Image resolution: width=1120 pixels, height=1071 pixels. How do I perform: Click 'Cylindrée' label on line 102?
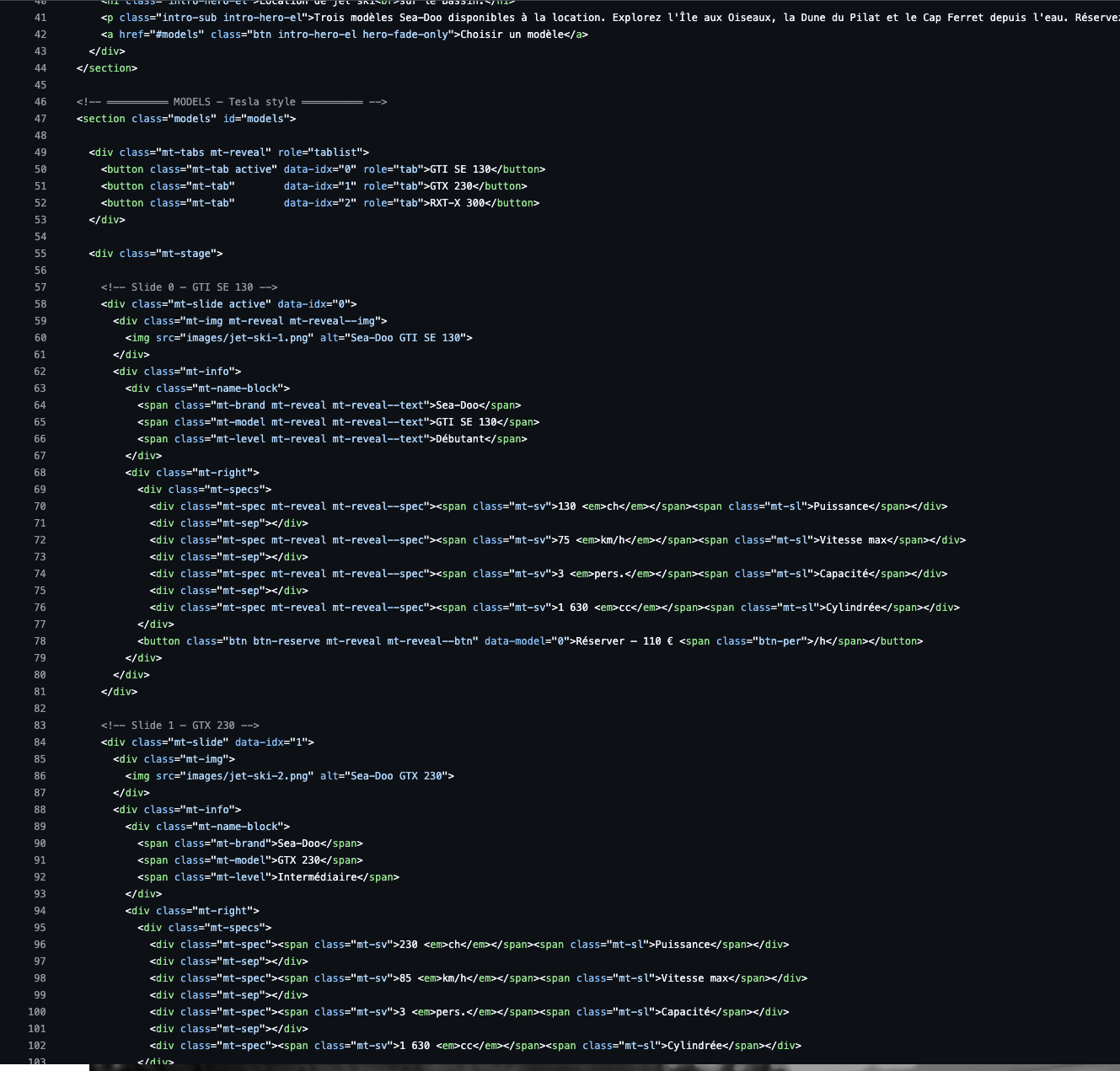[694, 1046]
